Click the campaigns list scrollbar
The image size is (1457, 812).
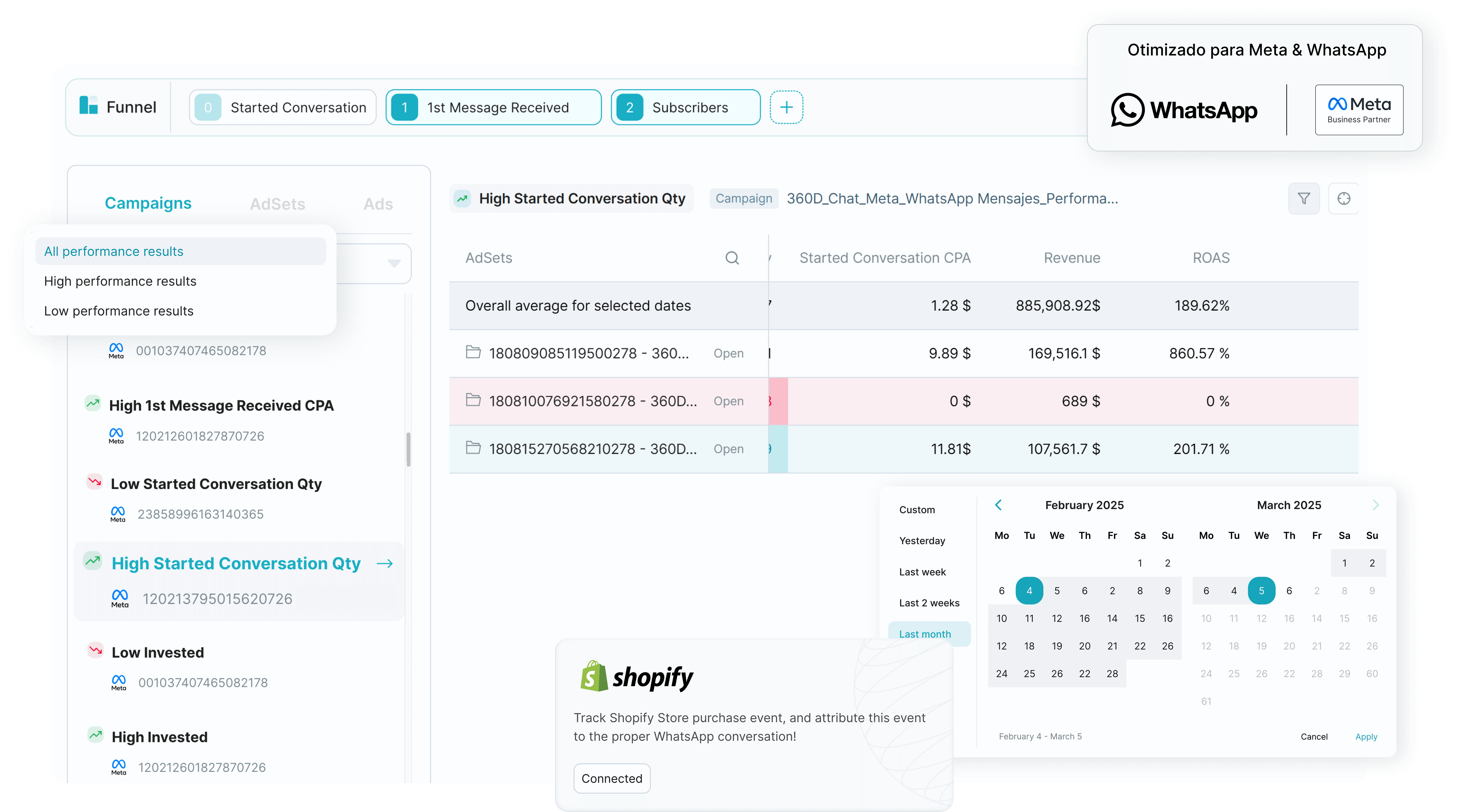pyautogui.click(x=408, y=449)
